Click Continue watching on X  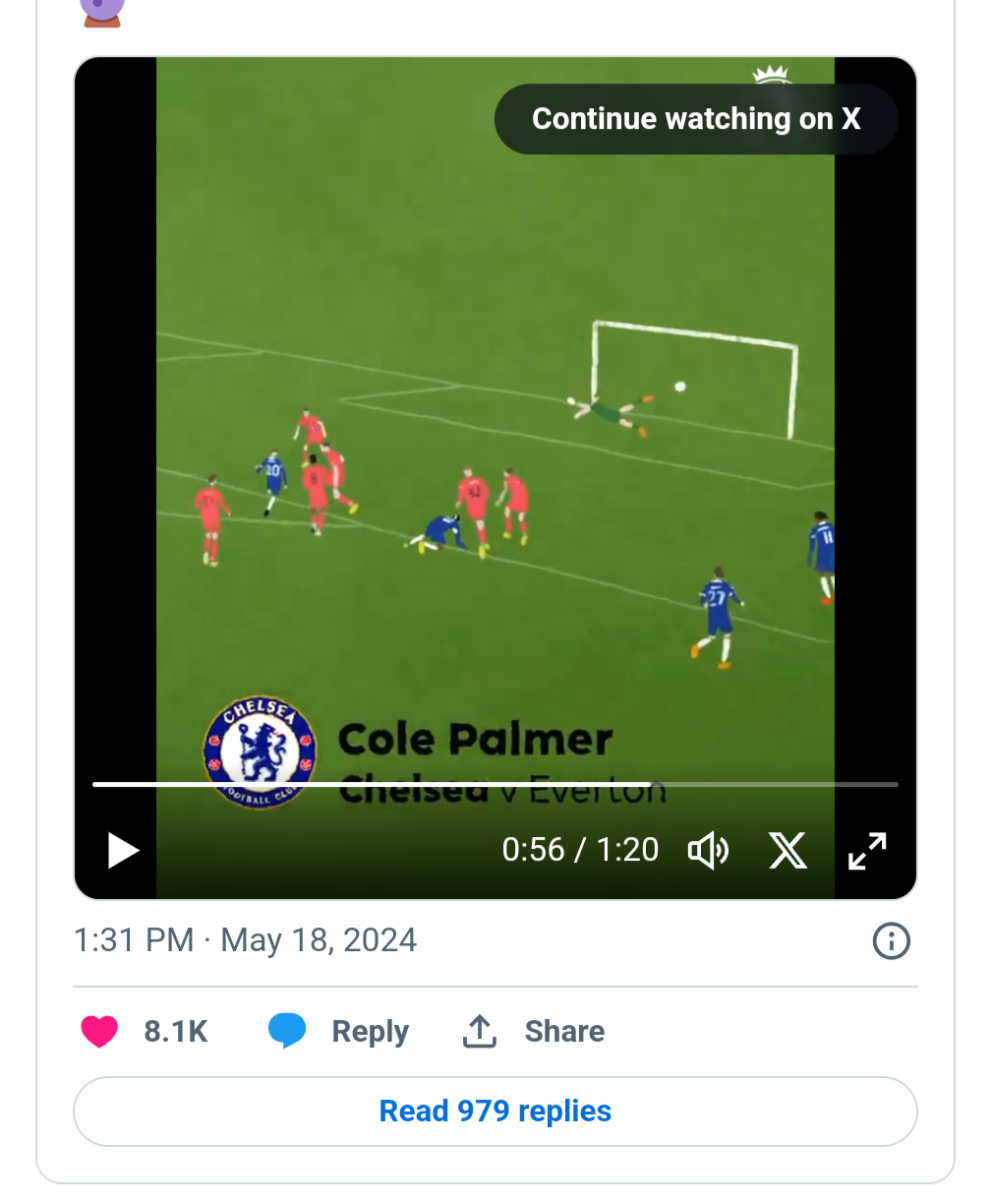click(696, 119)
